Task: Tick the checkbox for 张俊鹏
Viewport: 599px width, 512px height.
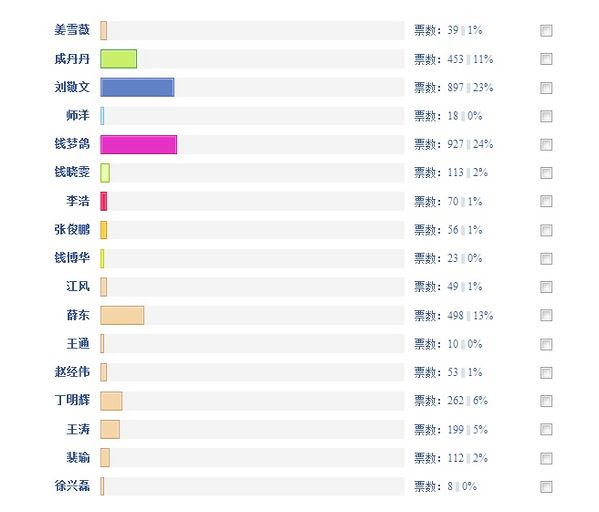Action: 546,230
